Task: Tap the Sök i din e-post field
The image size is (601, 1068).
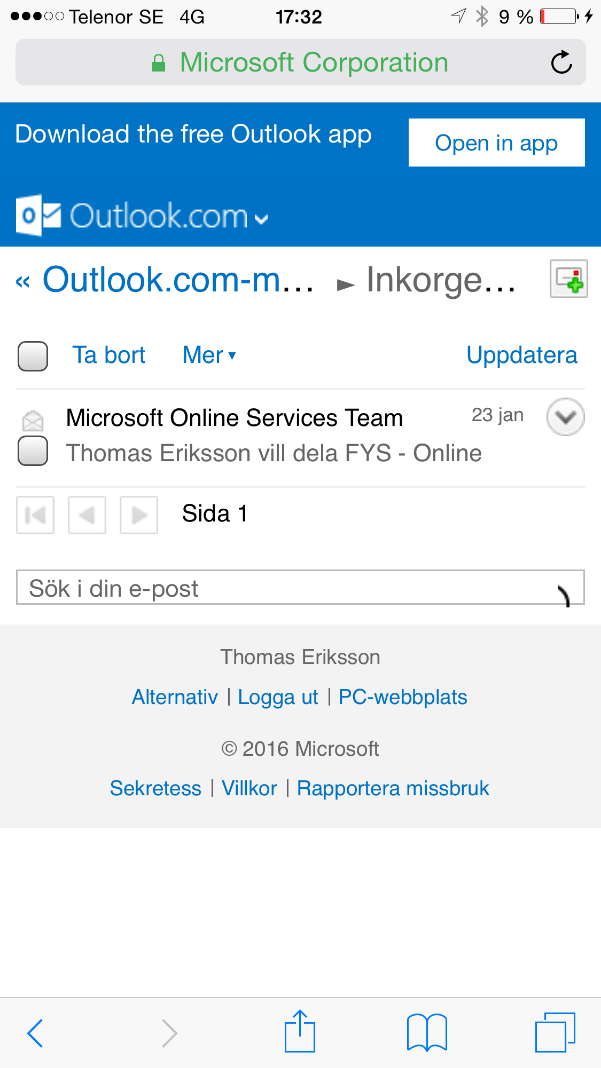Action: 300,587
